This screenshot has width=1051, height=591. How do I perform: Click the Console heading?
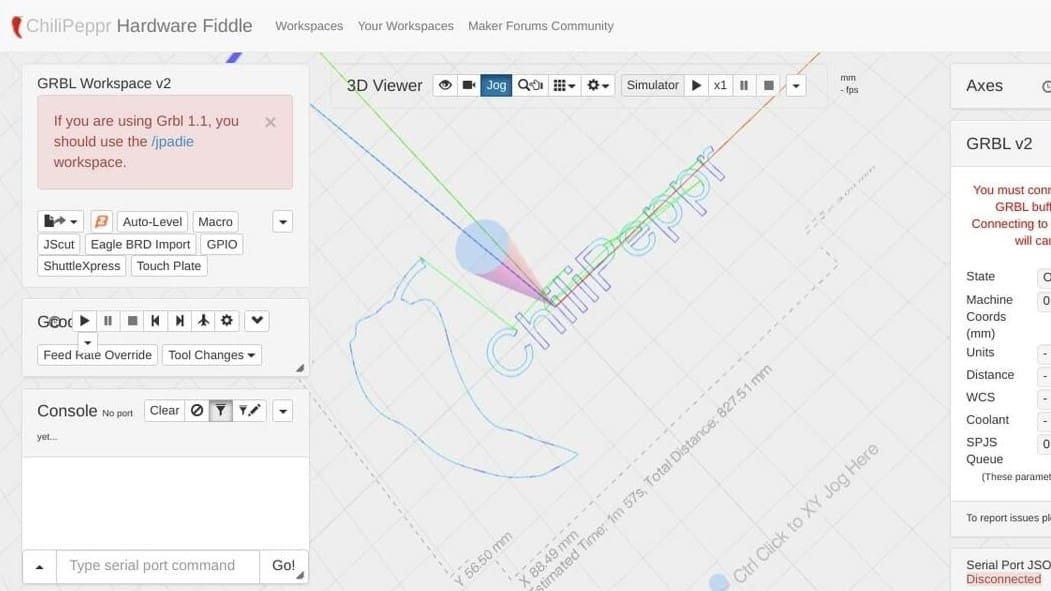click(x=67, y=411)
